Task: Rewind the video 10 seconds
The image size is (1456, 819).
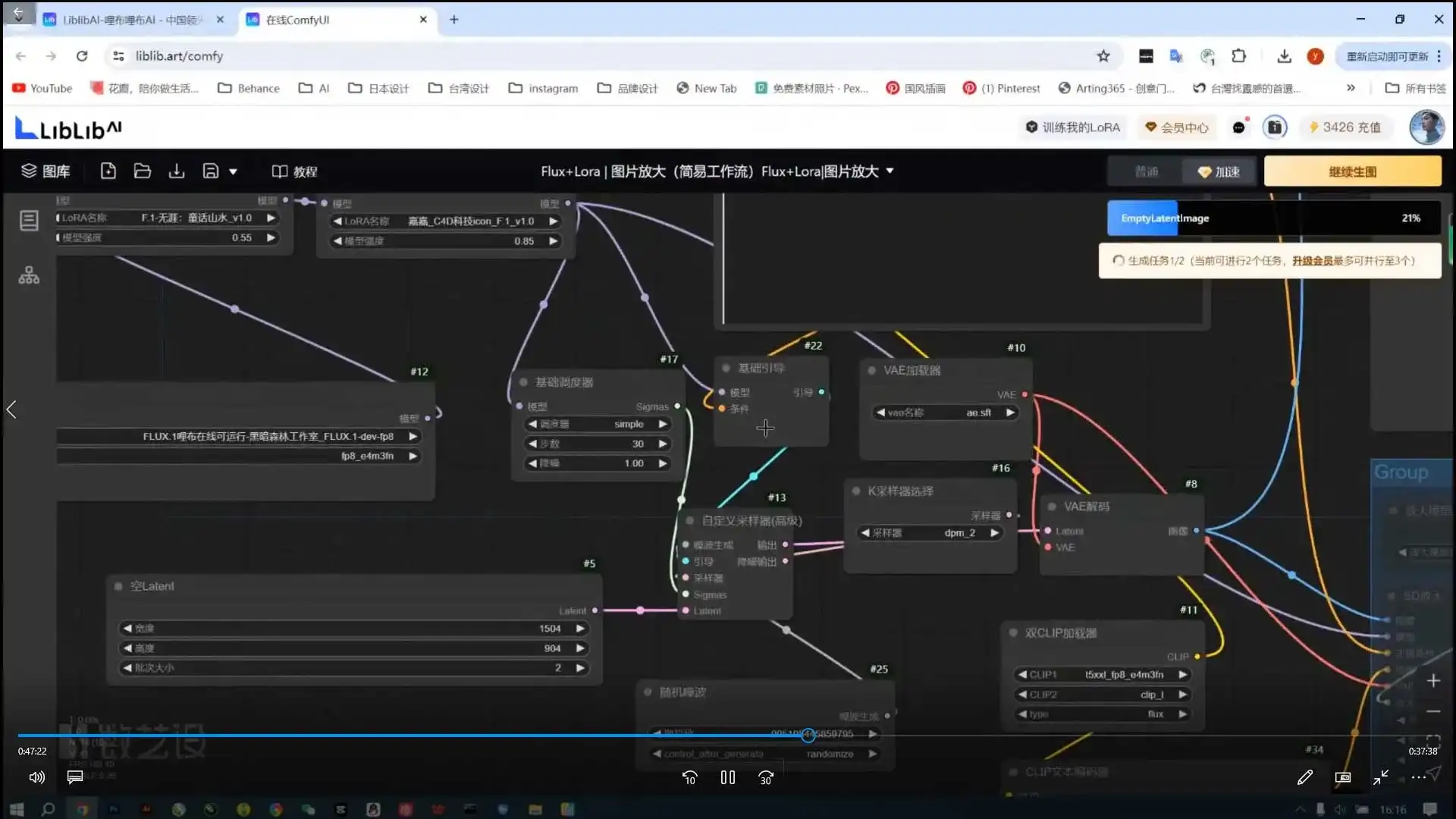Action: (x=689, y=778)
